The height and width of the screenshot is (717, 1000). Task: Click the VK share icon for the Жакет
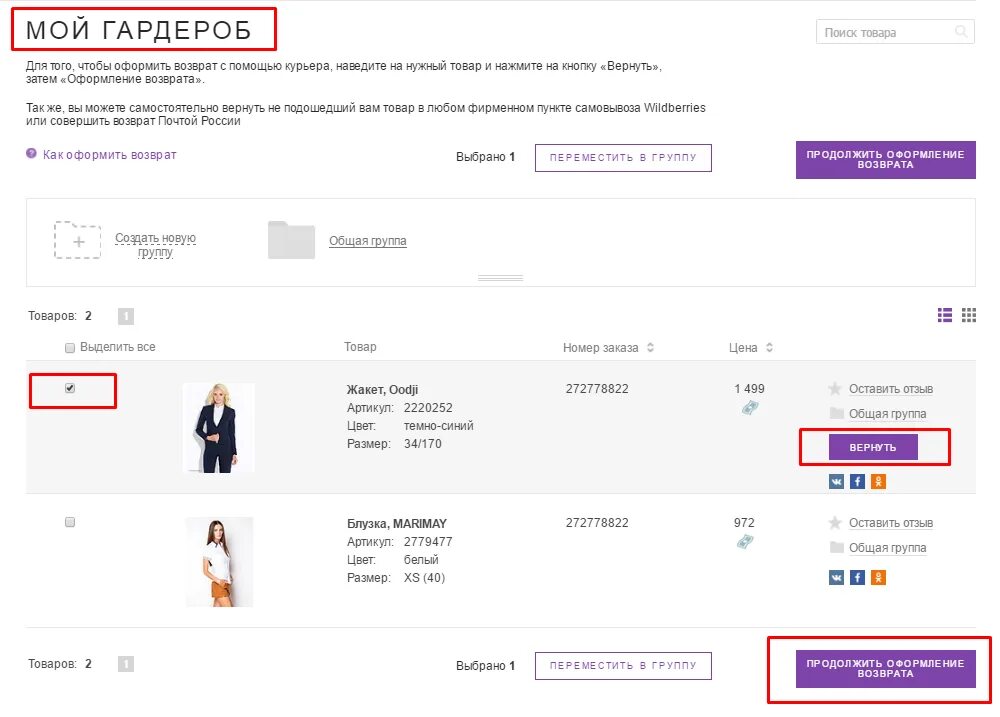pos(836,481)
